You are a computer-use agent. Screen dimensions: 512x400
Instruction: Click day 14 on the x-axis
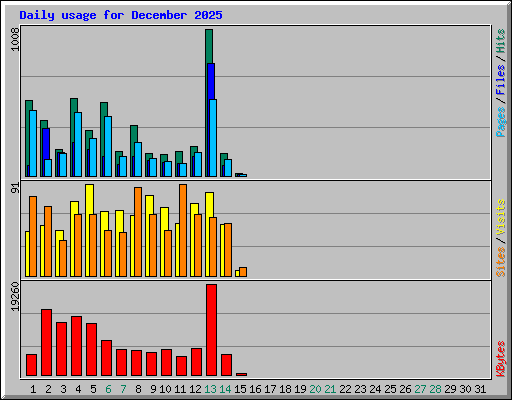(x=225, y=389)
